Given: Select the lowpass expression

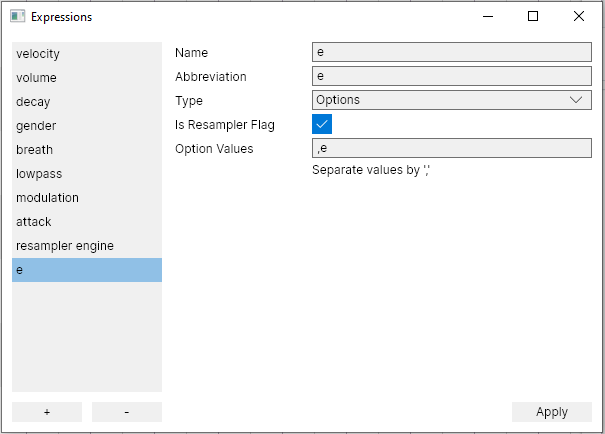Looking at the screenshot, I should coord(86,174).
